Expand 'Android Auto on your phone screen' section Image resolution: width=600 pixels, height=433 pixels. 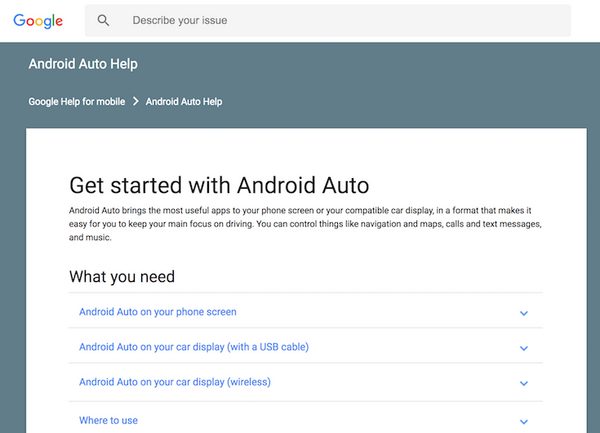pos(158,312)
